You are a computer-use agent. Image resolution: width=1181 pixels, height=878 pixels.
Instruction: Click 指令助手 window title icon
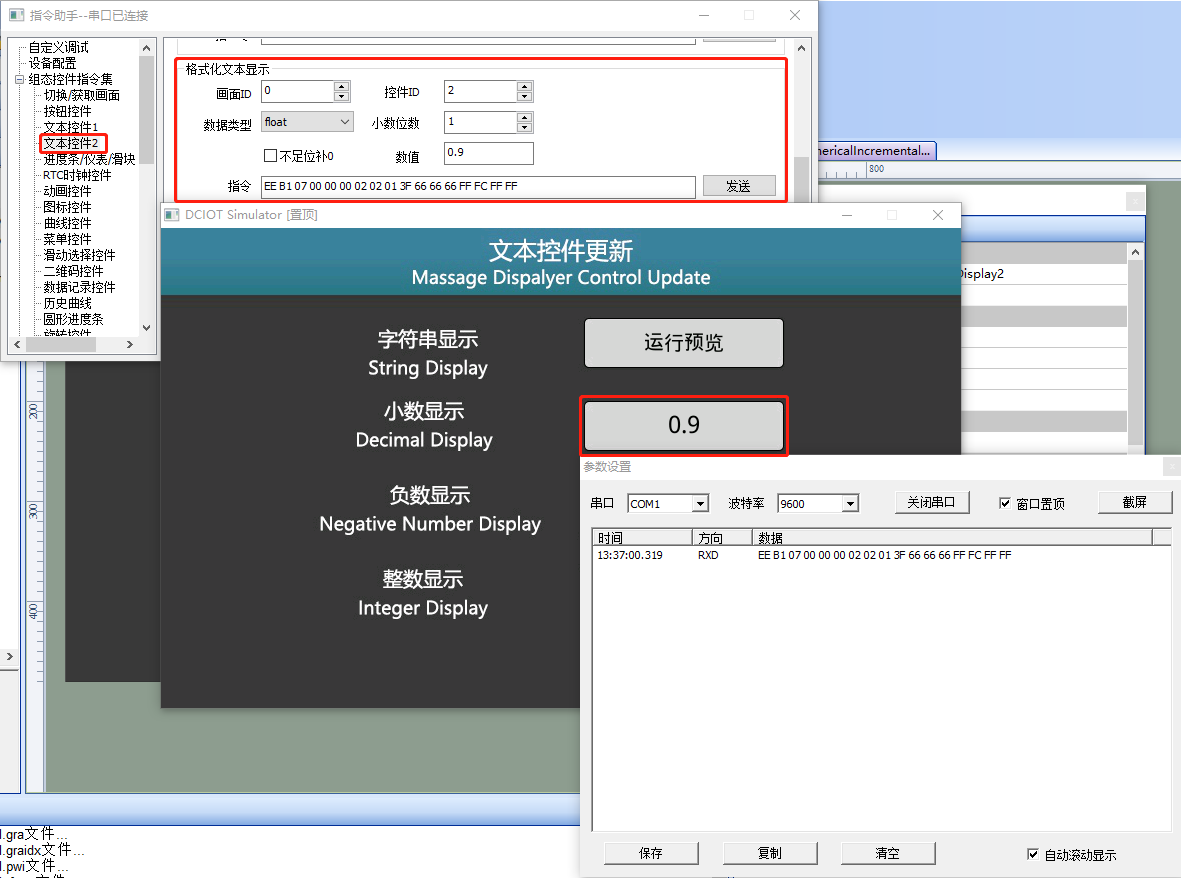point(16,15)
